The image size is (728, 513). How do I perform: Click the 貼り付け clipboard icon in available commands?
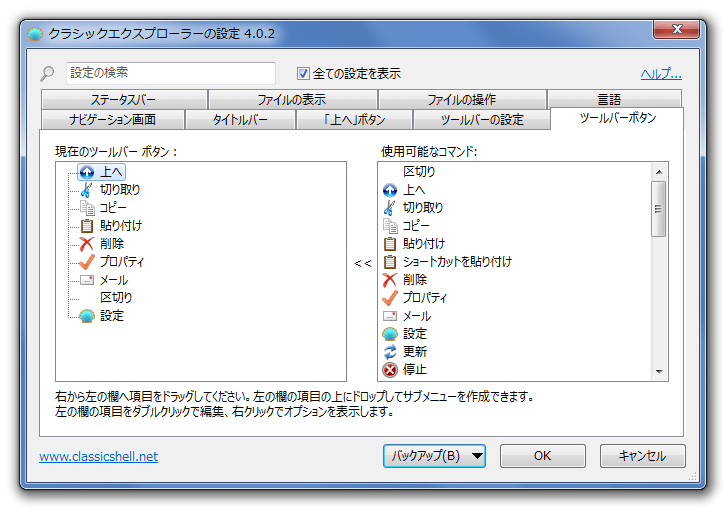tap(390, 244)
